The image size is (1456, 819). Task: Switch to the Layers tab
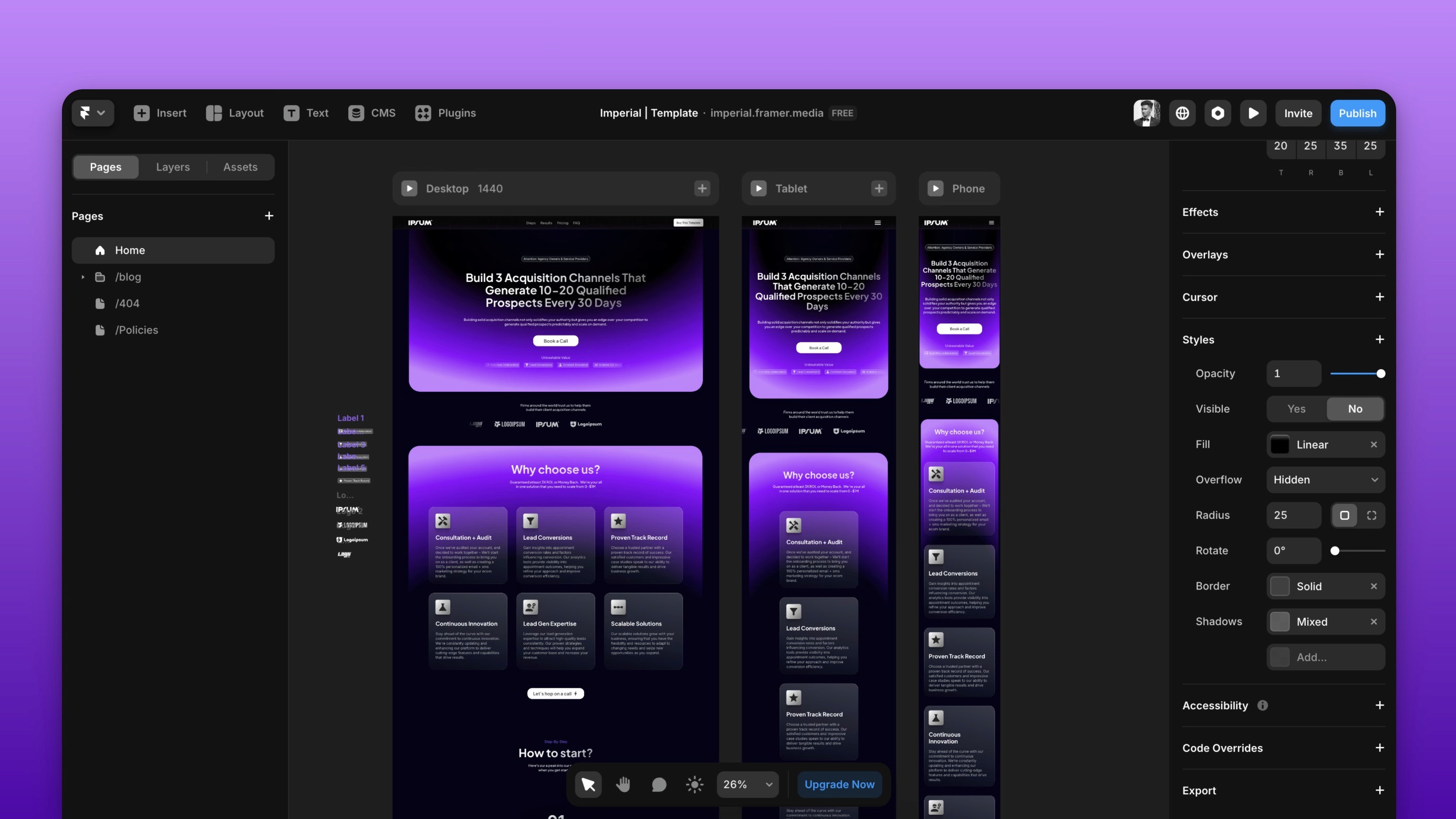click(172, 167)
